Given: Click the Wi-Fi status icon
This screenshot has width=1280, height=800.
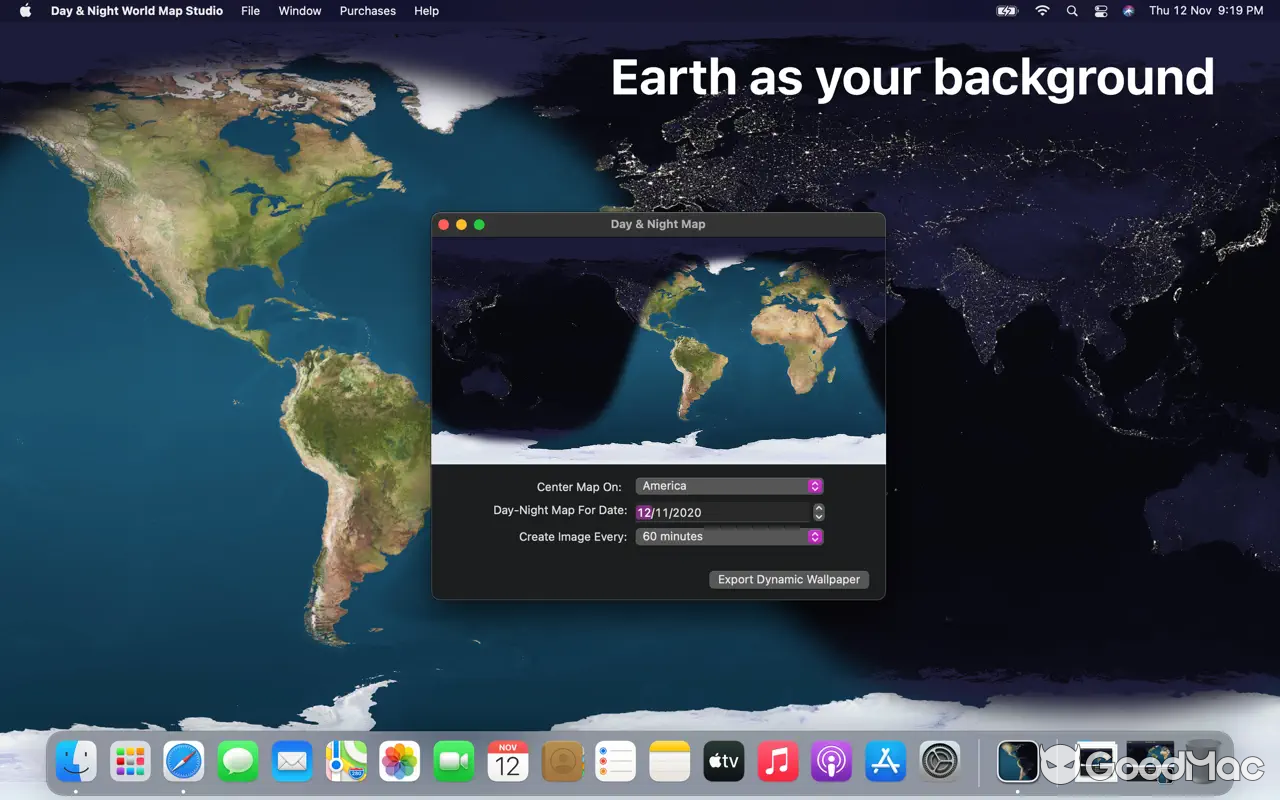Looking at the screenshot, I should point(1042,11).
